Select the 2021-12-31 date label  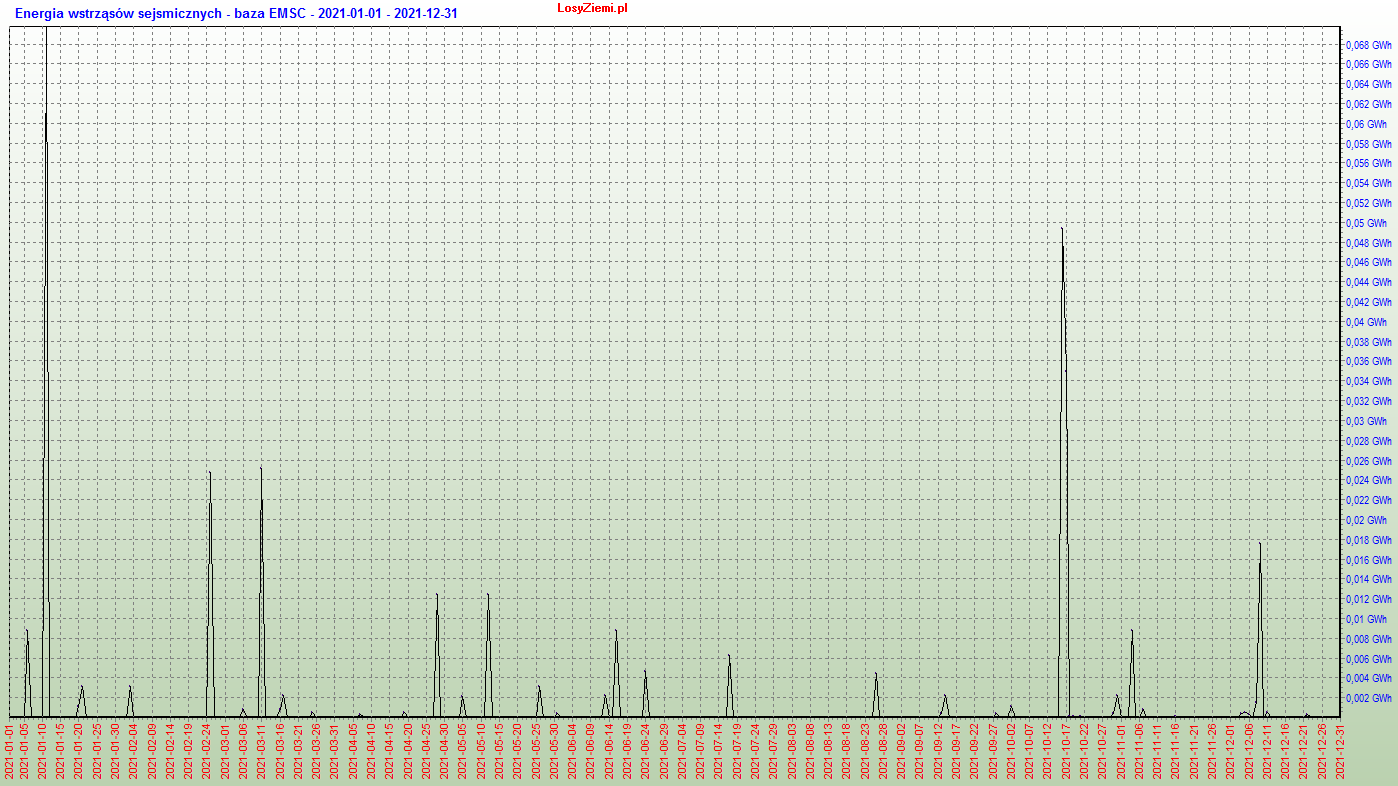click(x=1340, y=751)
